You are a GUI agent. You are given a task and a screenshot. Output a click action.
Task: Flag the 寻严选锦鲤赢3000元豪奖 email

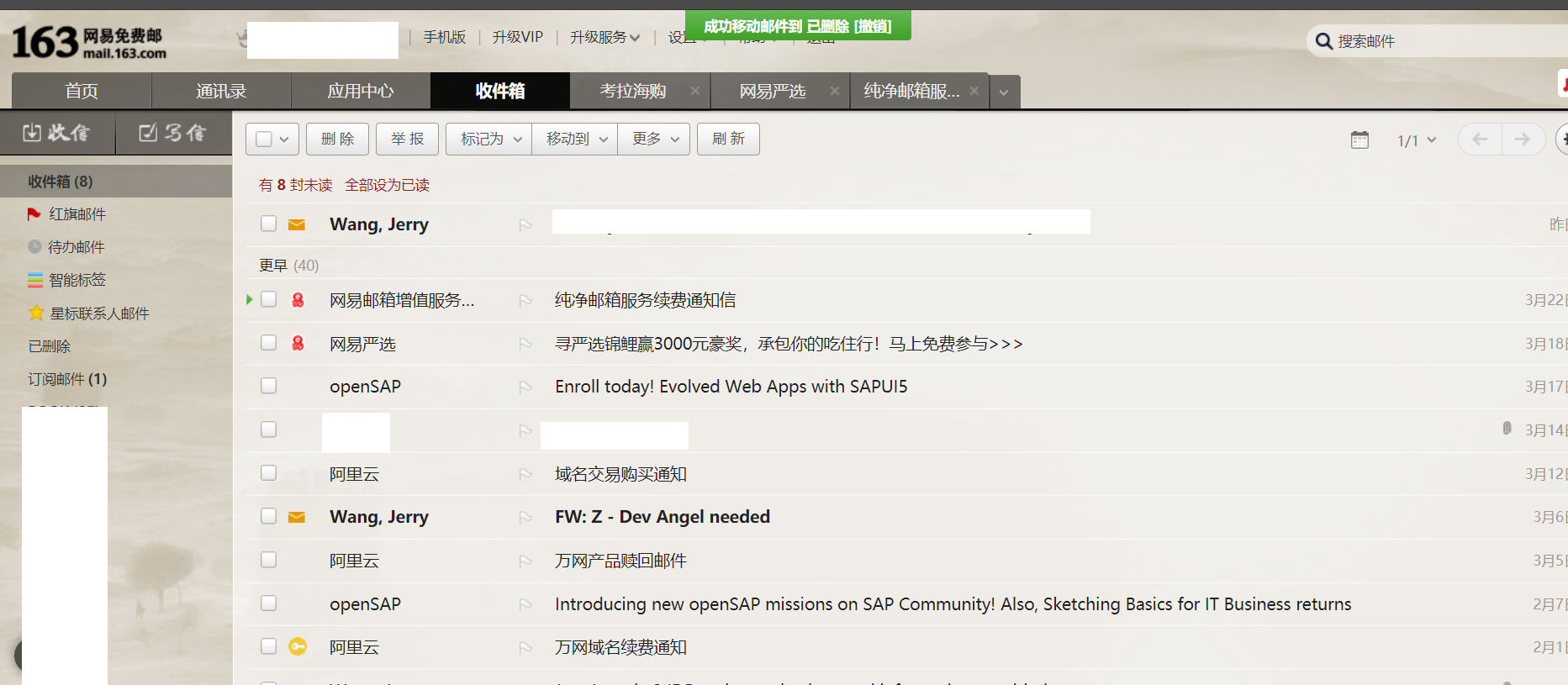[525, 344]
